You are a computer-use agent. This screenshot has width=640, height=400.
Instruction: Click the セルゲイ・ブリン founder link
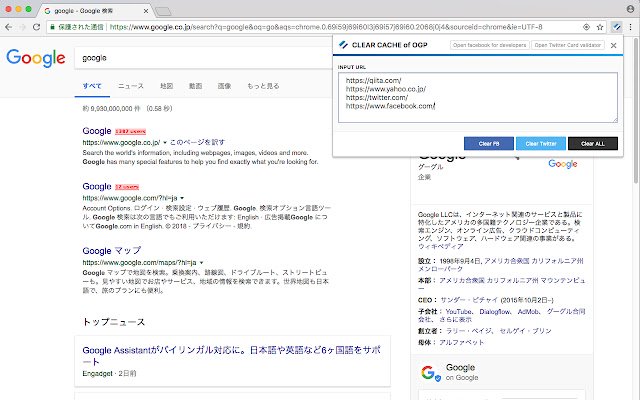525,331
